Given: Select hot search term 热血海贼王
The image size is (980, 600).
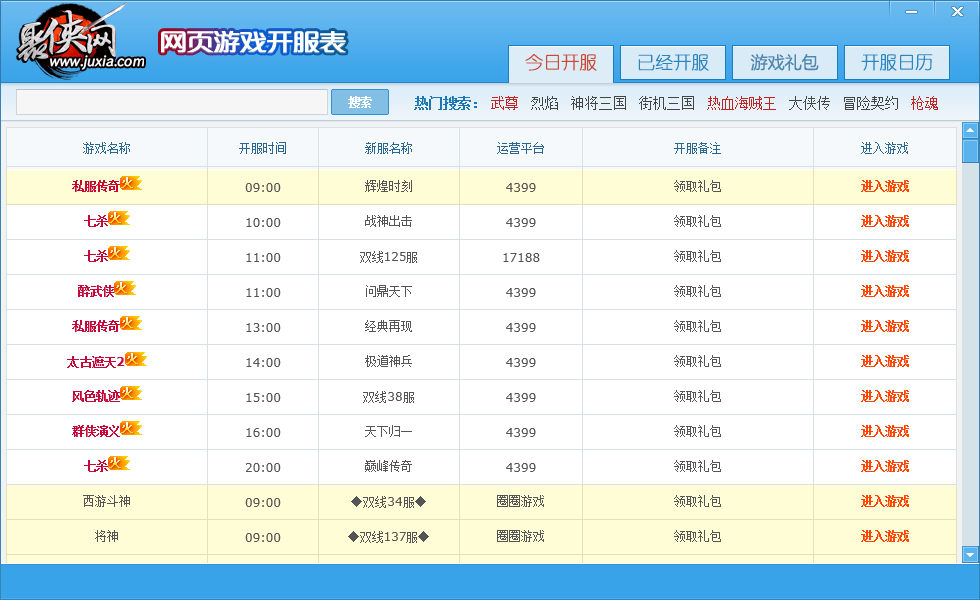Looking at the screenshot, I should tap(741, 103).
